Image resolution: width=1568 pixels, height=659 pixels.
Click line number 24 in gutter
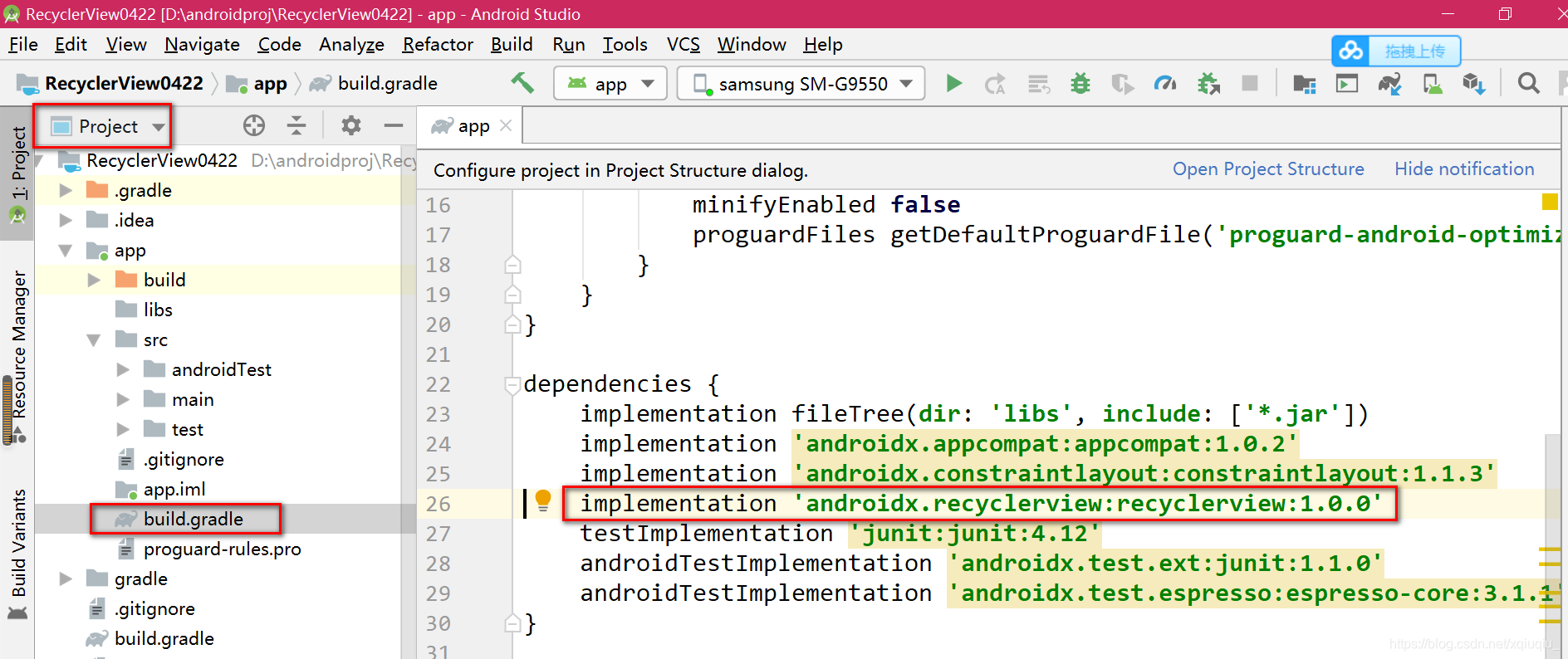click(x=439, y=444)
